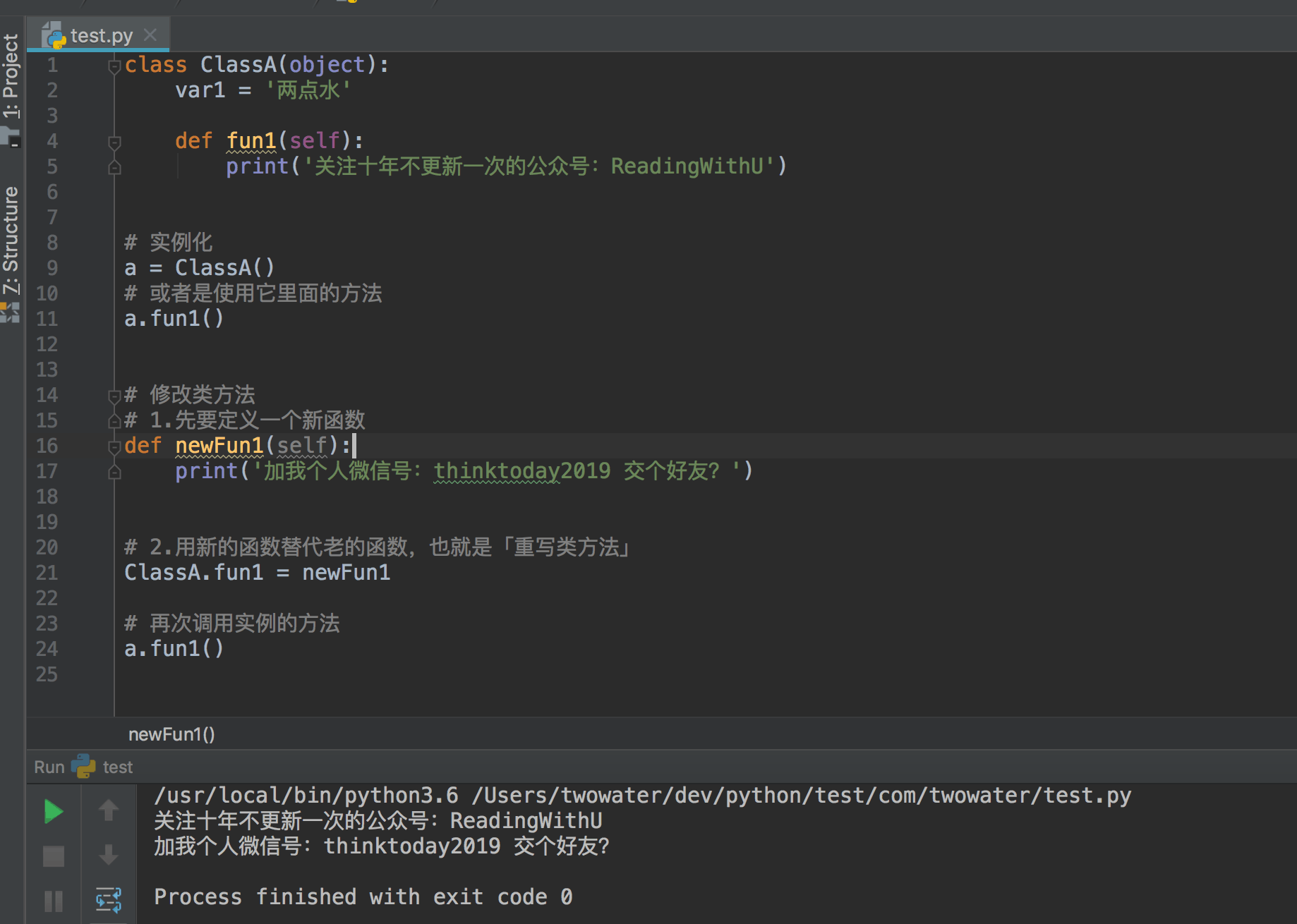
Task: Click the gray stop process square
Action: 53,856
